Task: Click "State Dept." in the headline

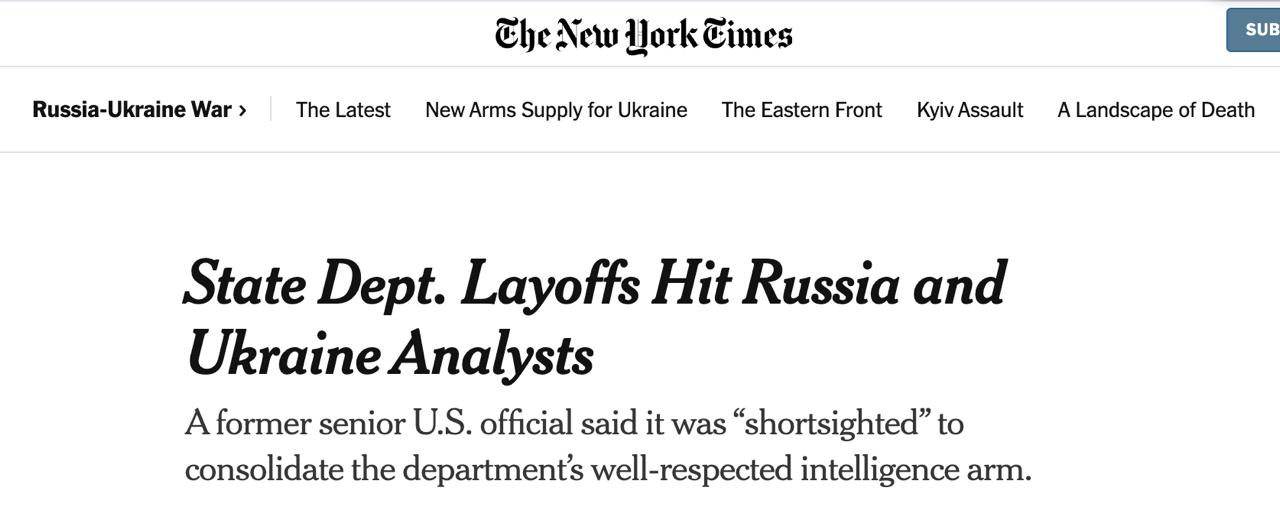Action: [313, 284]
